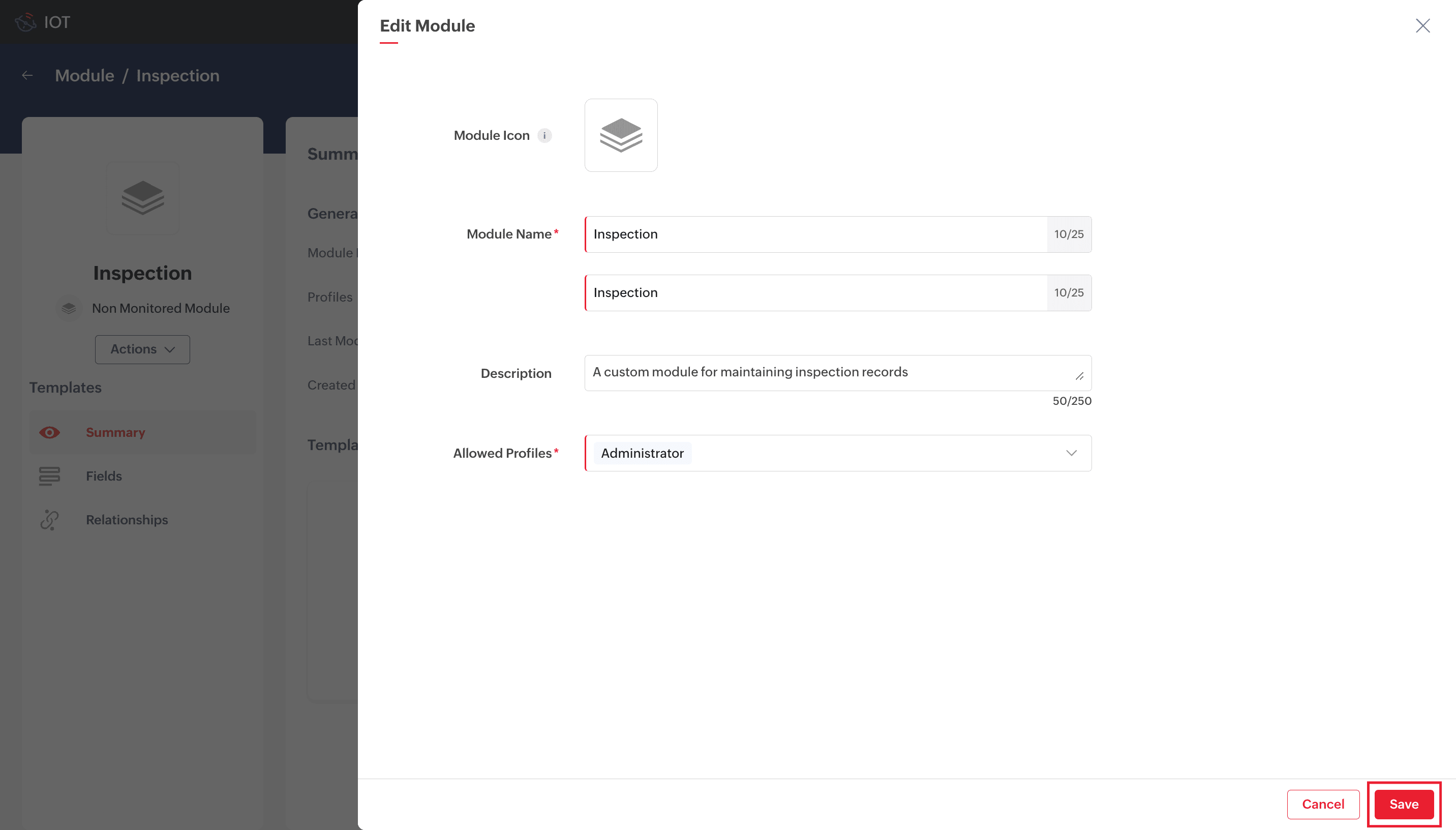Click the Module Icon picker box
The width and height of the screenshot is (1456, 830).
[621, 135]
